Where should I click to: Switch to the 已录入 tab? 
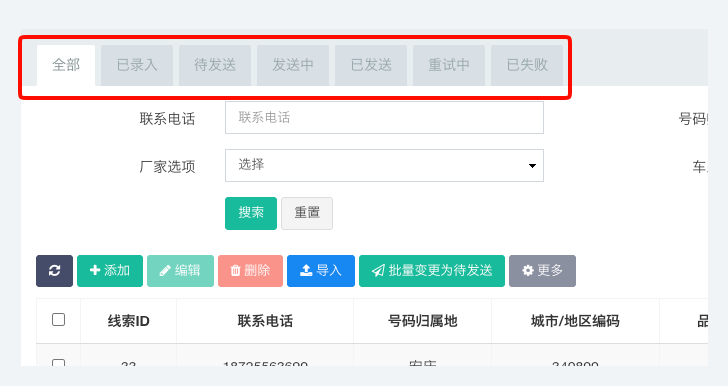point(137,65)
